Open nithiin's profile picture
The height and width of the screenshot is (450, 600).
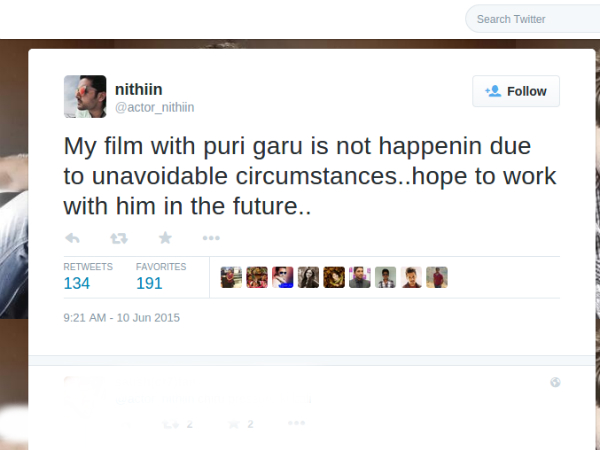point(85,96)
